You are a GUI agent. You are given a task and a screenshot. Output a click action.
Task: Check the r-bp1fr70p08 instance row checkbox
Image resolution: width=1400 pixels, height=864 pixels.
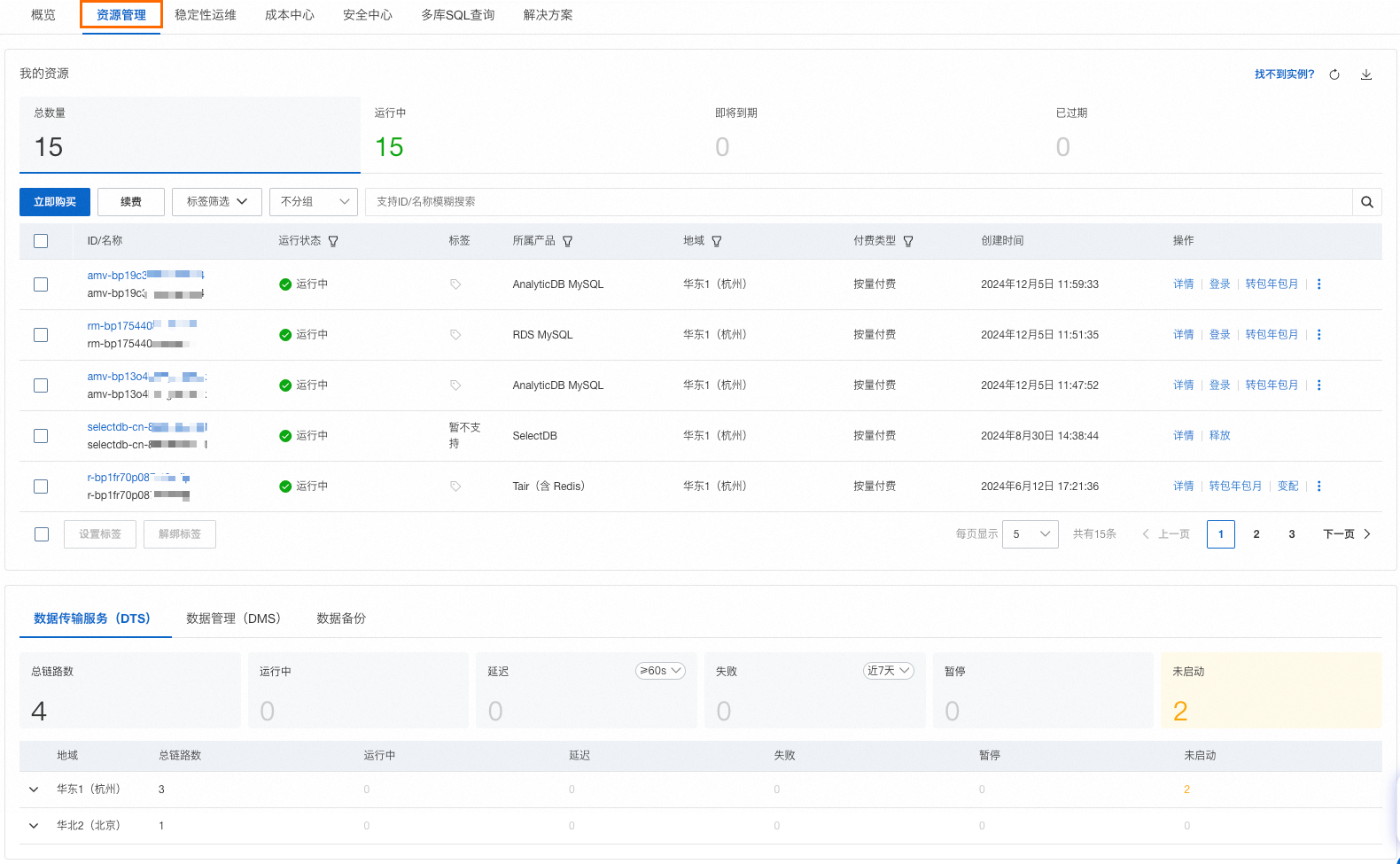click(41, 486)
